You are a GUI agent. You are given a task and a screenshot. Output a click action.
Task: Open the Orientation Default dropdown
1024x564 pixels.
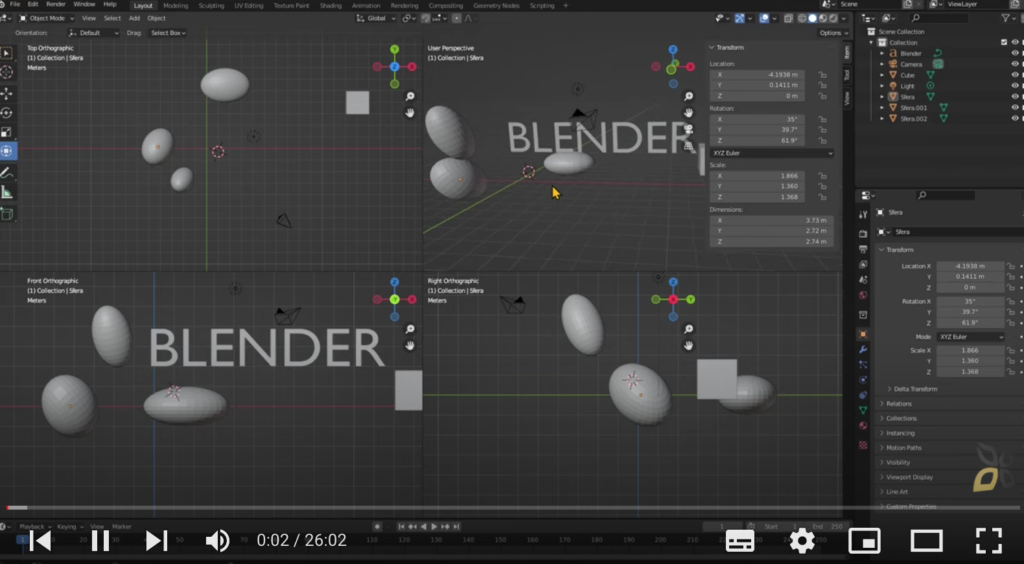[94, 33]
